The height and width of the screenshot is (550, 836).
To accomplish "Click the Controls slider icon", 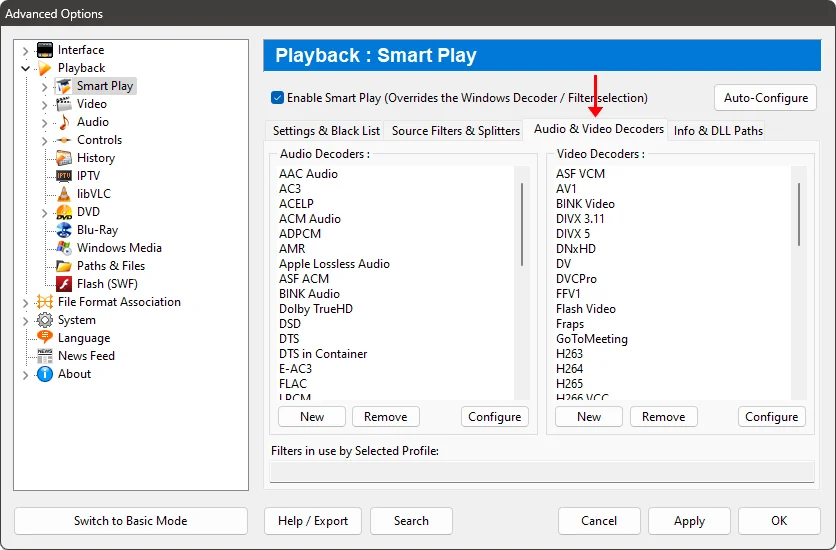I will coord(64,140).
